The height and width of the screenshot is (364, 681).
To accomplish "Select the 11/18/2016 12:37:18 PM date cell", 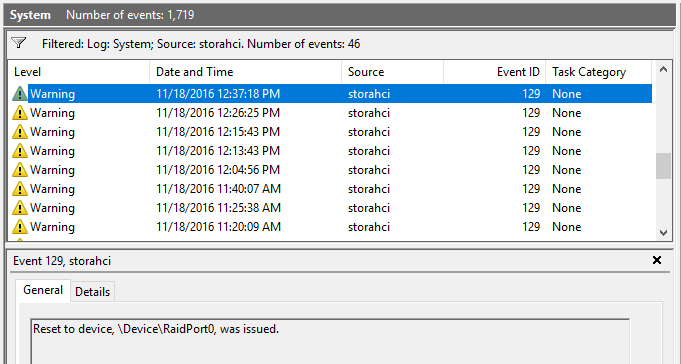I will pos(218,94).
